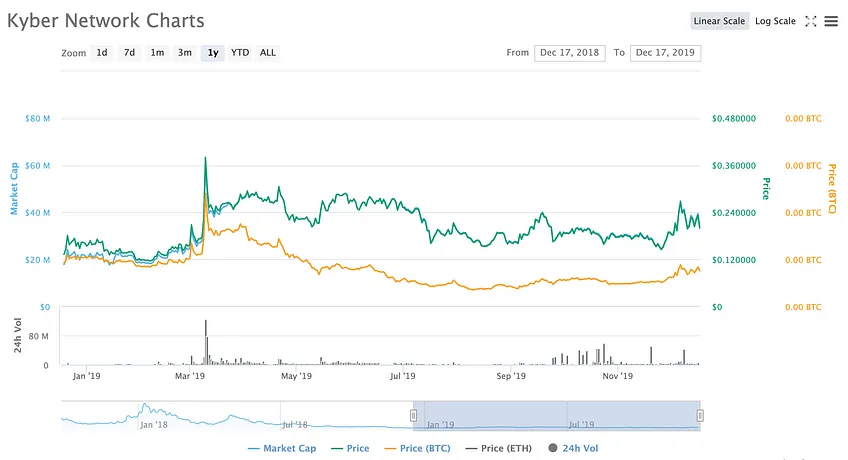Open the To date field
848x460 pixels.
tap(665, 52)
